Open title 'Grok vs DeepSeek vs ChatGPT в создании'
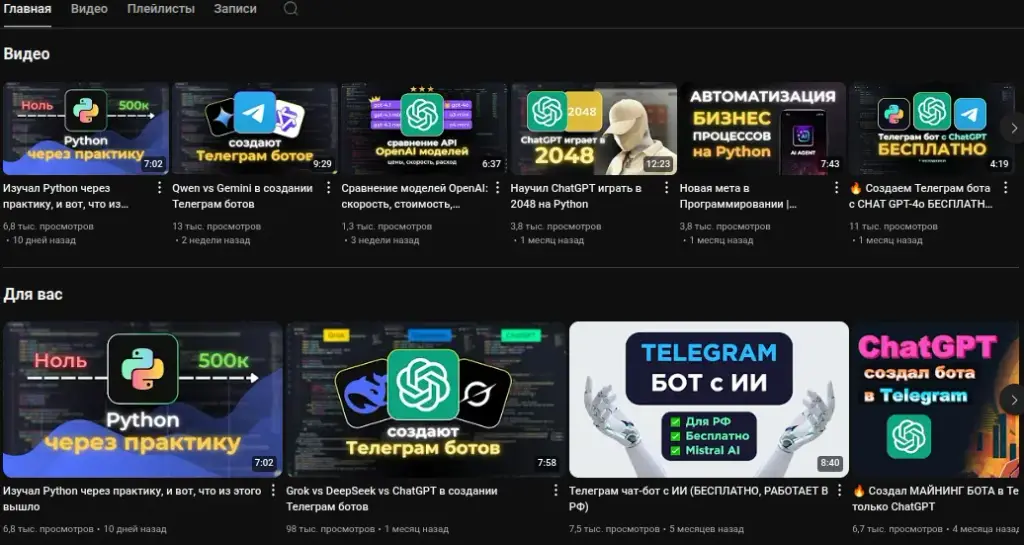The height and width of the screenshot is (545, 1024). click(392, 499)
